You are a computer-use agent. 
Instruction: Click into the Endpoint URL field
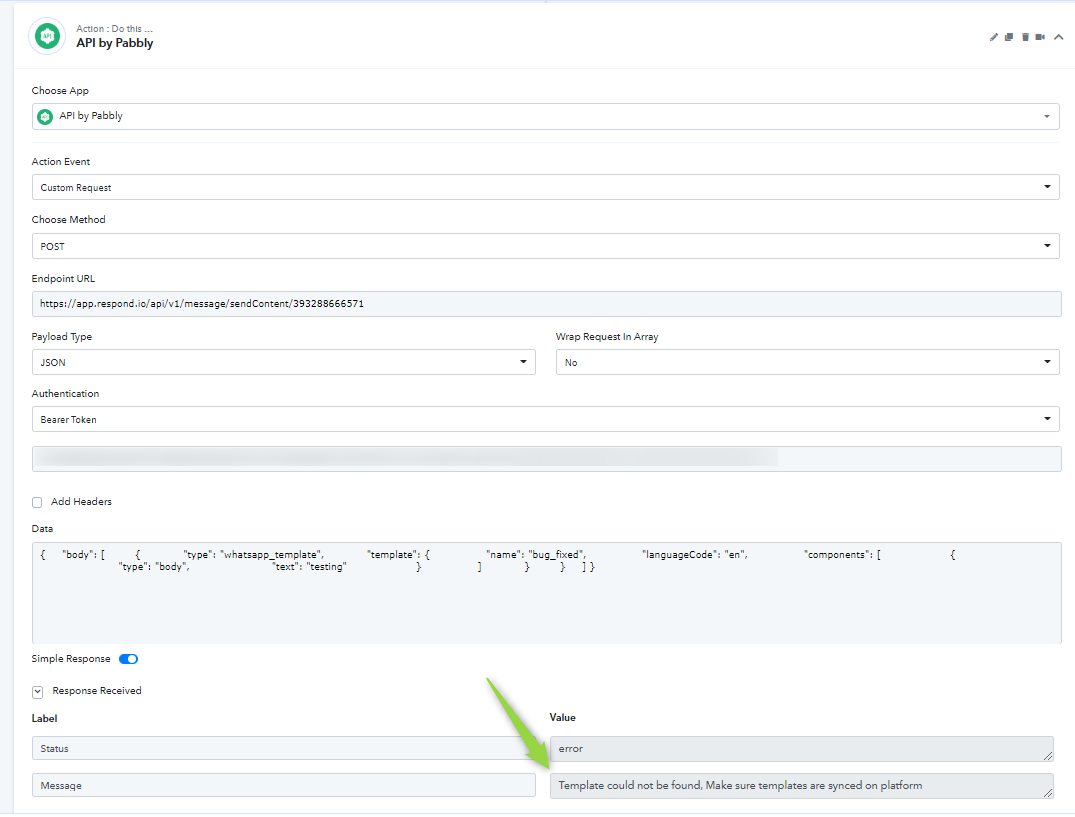click(546, 304)
